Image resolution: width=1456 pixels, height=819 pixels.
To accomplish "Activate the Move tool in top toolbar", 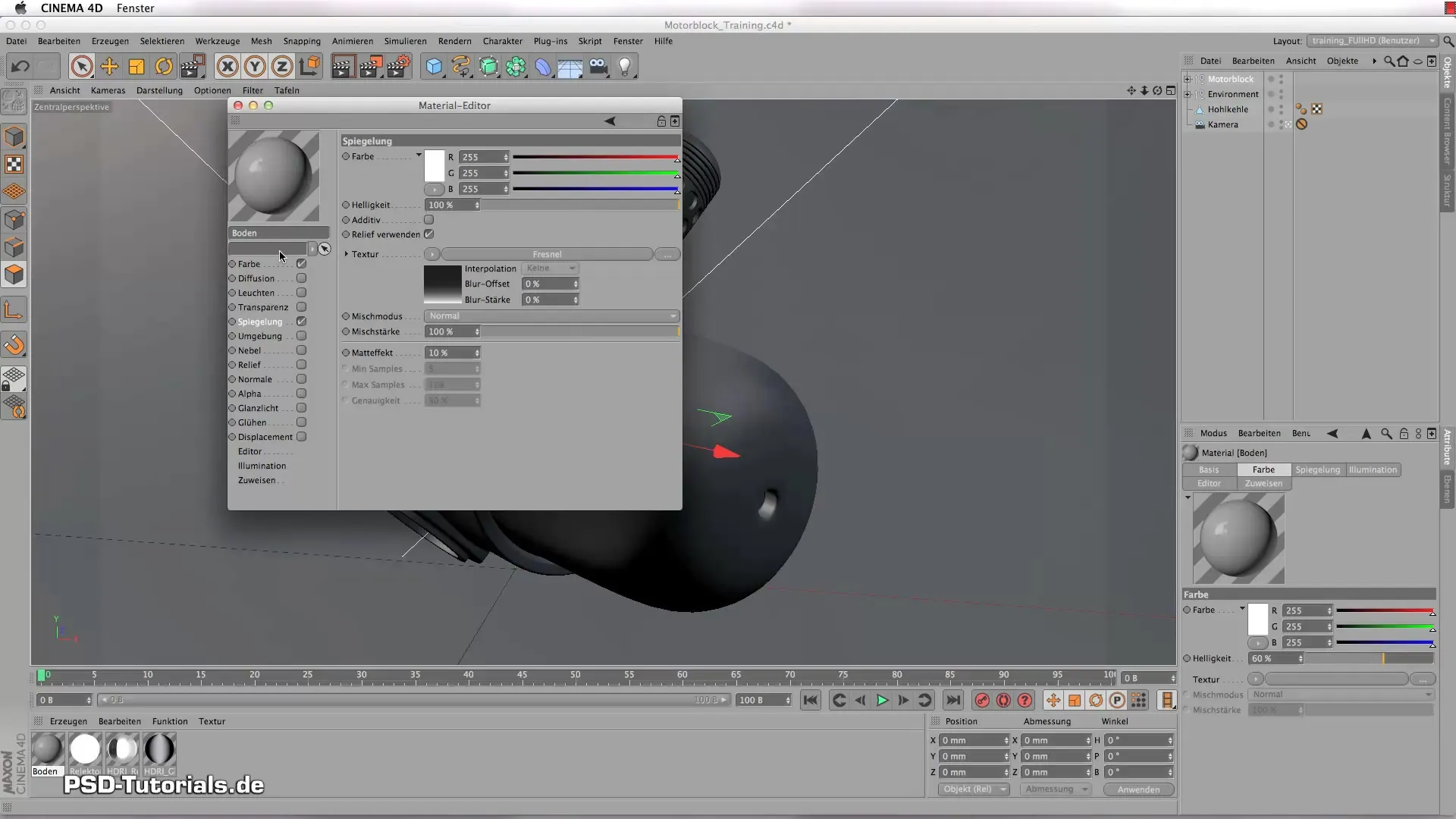I will coord(109,67).
